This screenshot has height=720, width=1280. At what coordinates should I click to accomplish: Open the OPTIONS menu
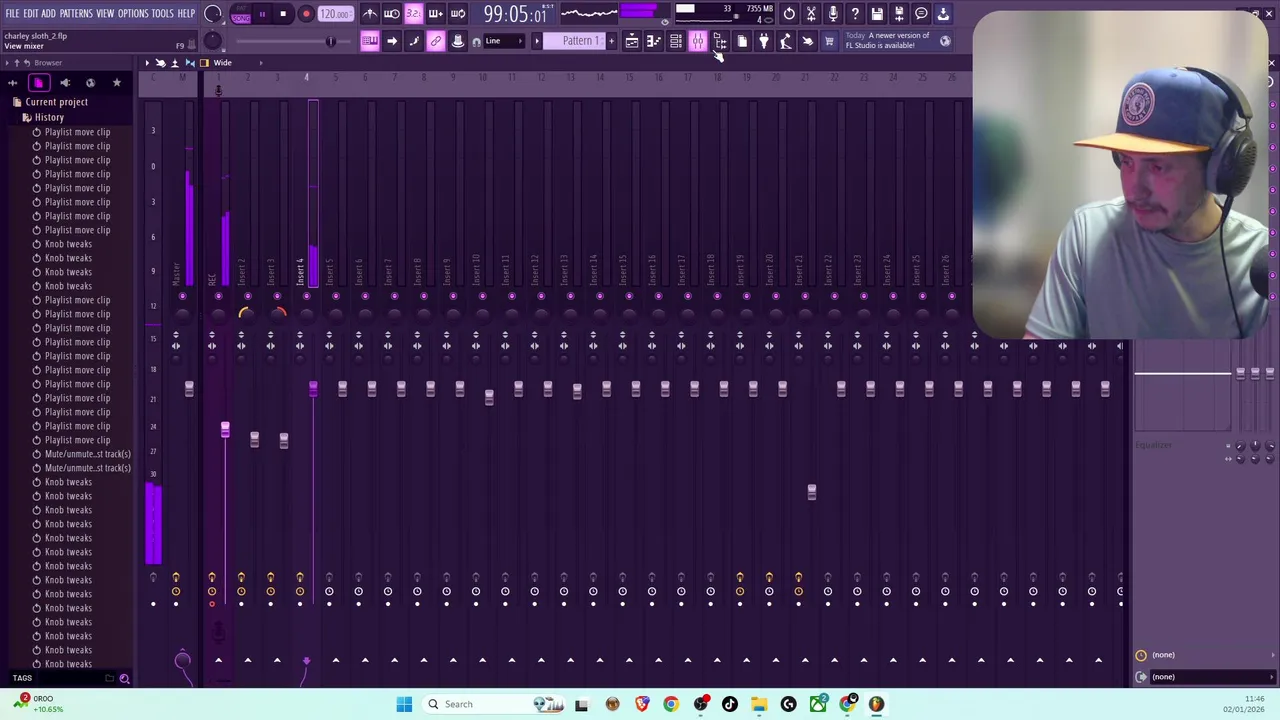pos(133,13)
